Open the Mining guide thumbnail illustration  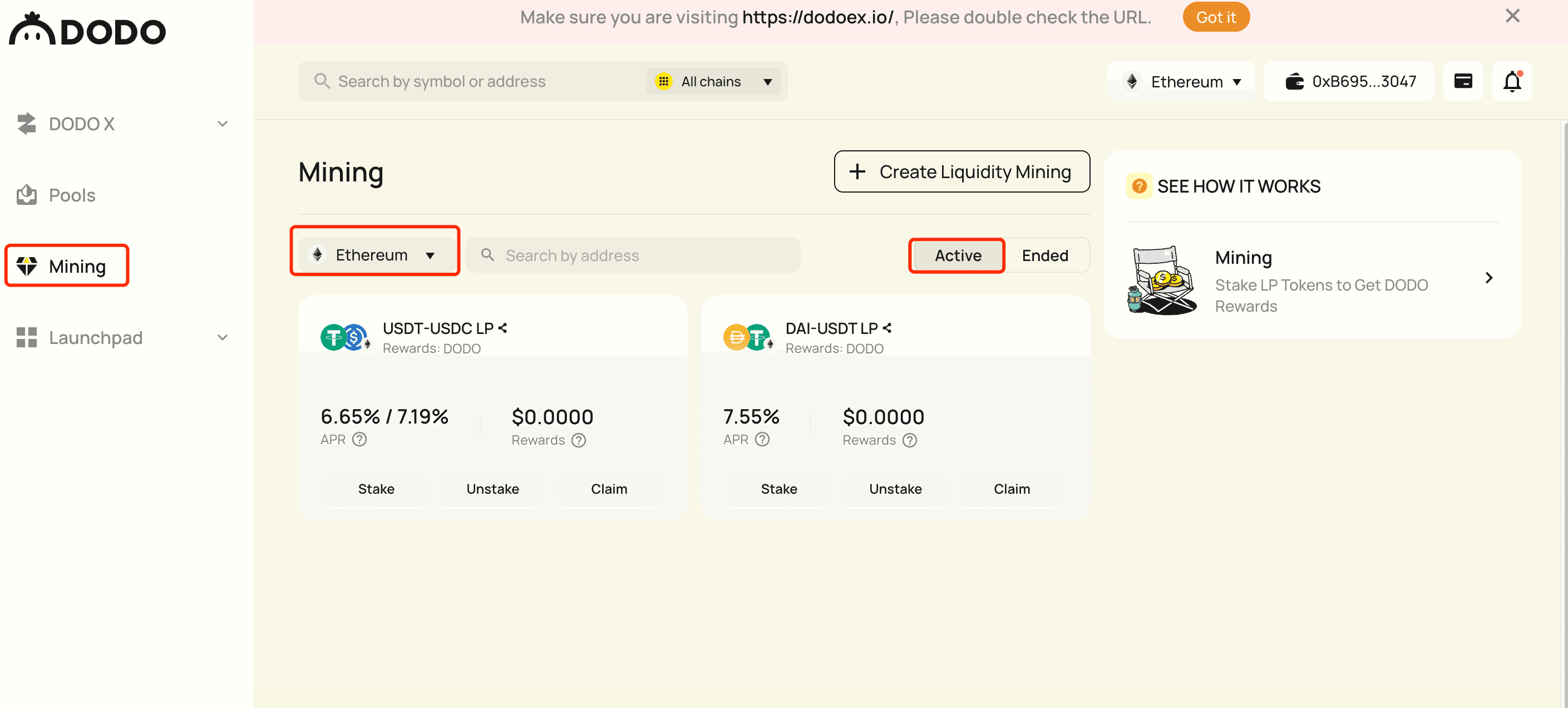click(1162, 280)
